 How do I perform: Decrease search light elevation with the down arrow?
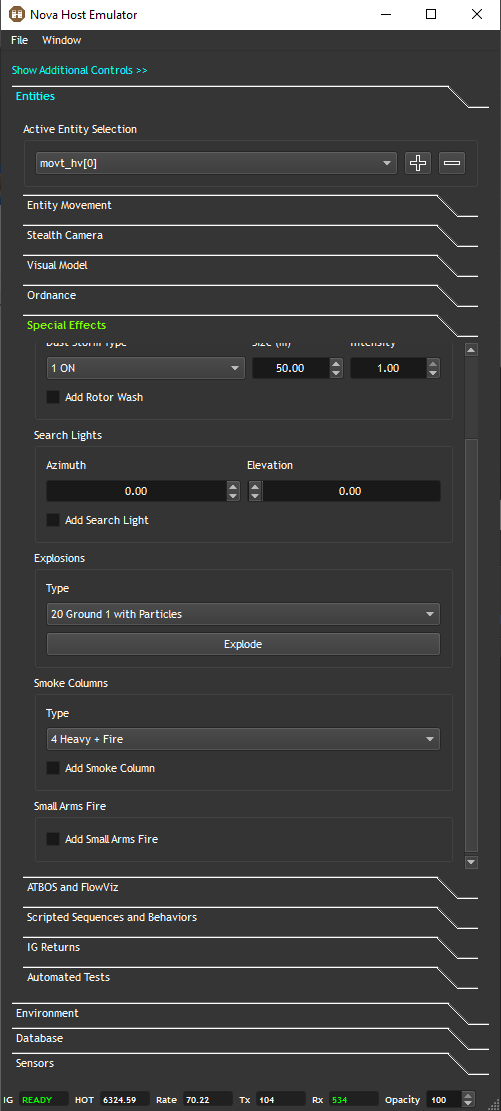point(255,496)
